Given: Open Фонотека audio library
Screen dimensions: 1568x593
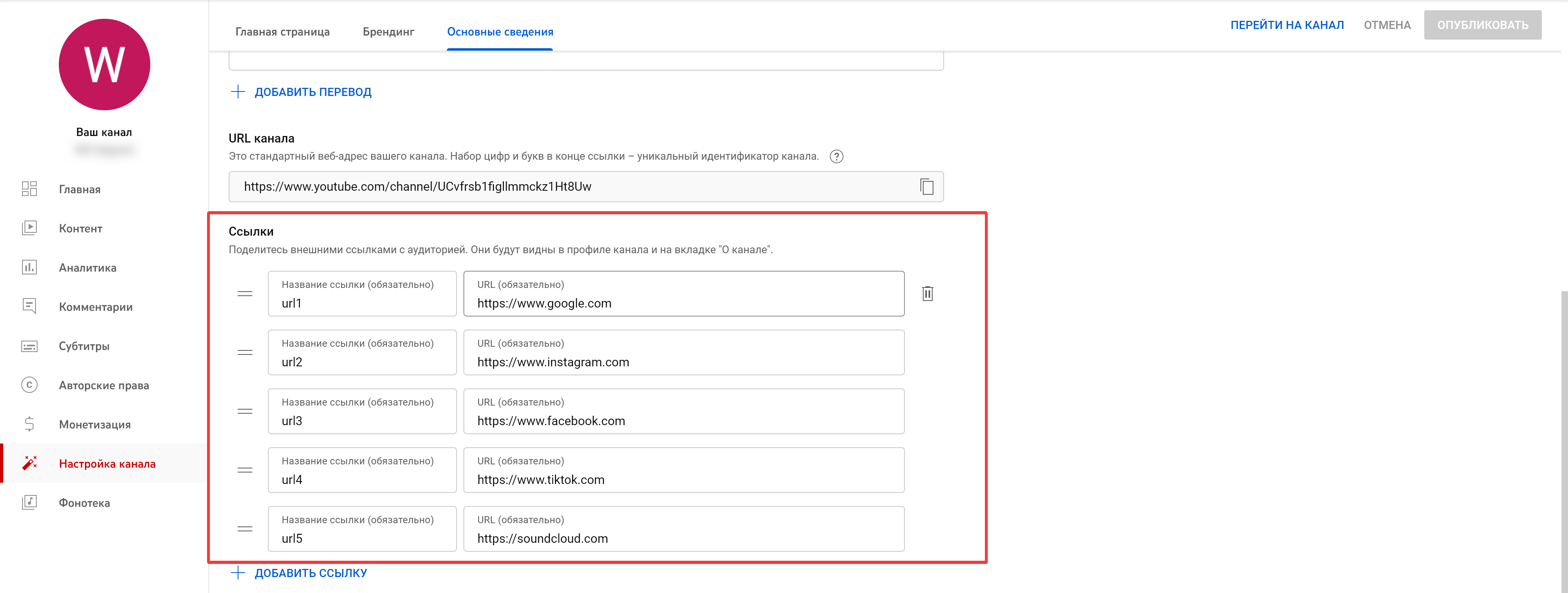Looking at the screenshot, I should pos(84,503).
